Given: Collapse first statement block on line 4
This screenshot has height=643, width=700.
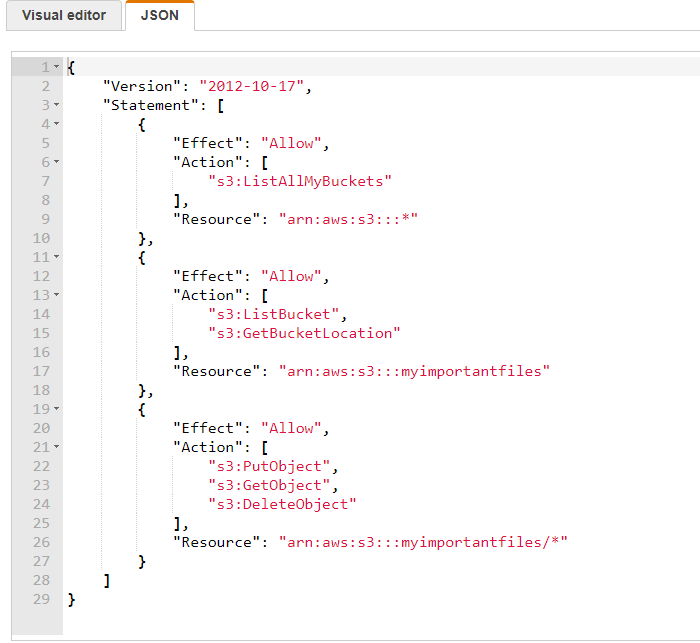Looking at the screenshot, I should coord(57,124).
